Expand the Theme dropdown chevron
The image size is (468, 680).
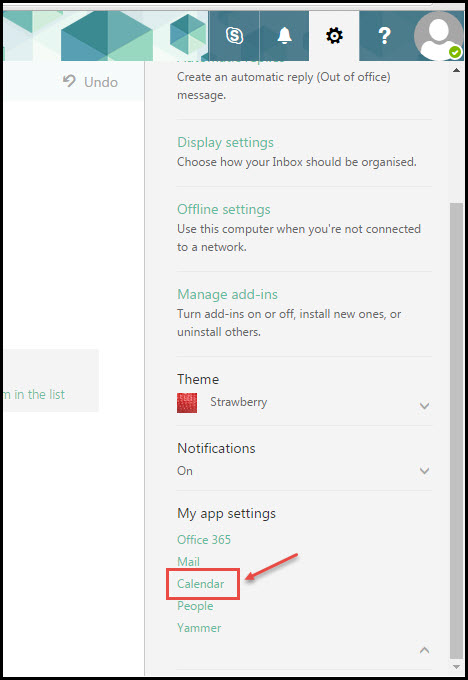pos(425,406)
